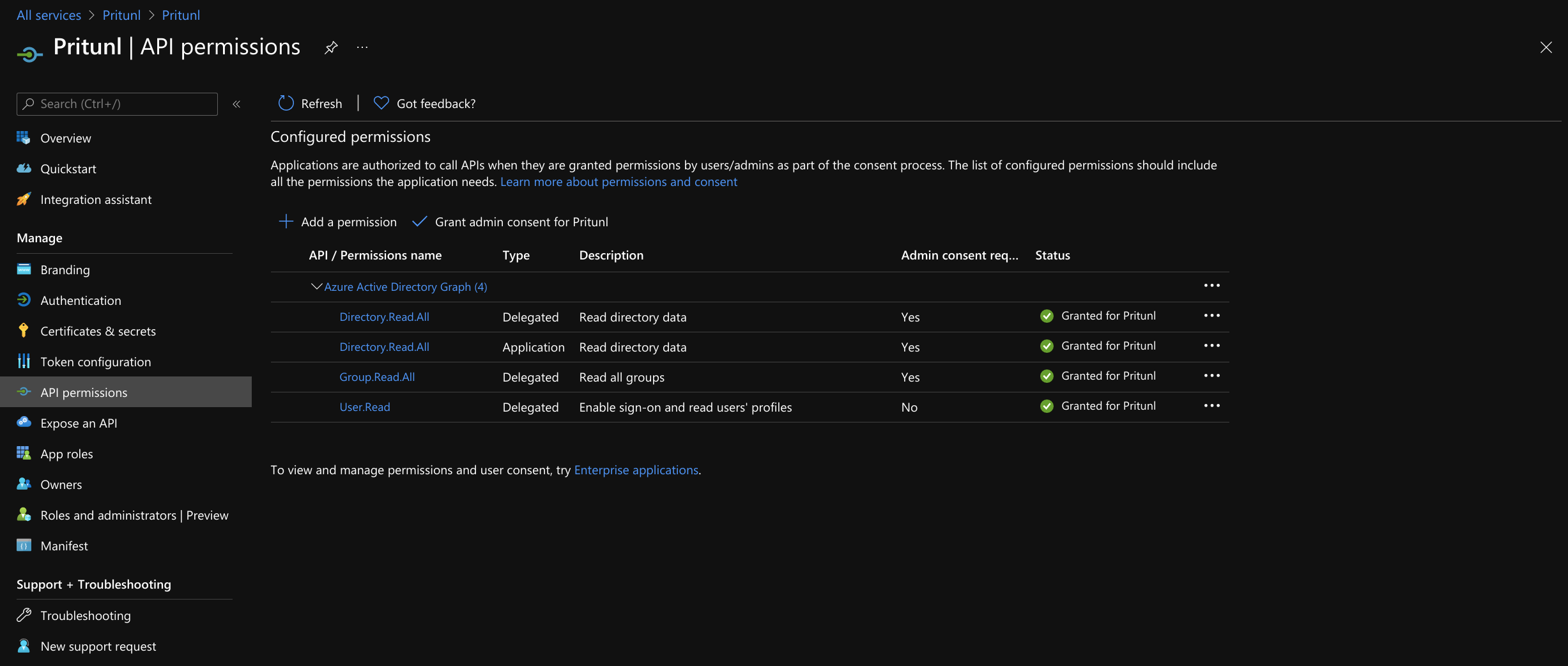Collapse the left navigation menu
The height and width of the screenshot is (666, 1568).
click(236, 104)
